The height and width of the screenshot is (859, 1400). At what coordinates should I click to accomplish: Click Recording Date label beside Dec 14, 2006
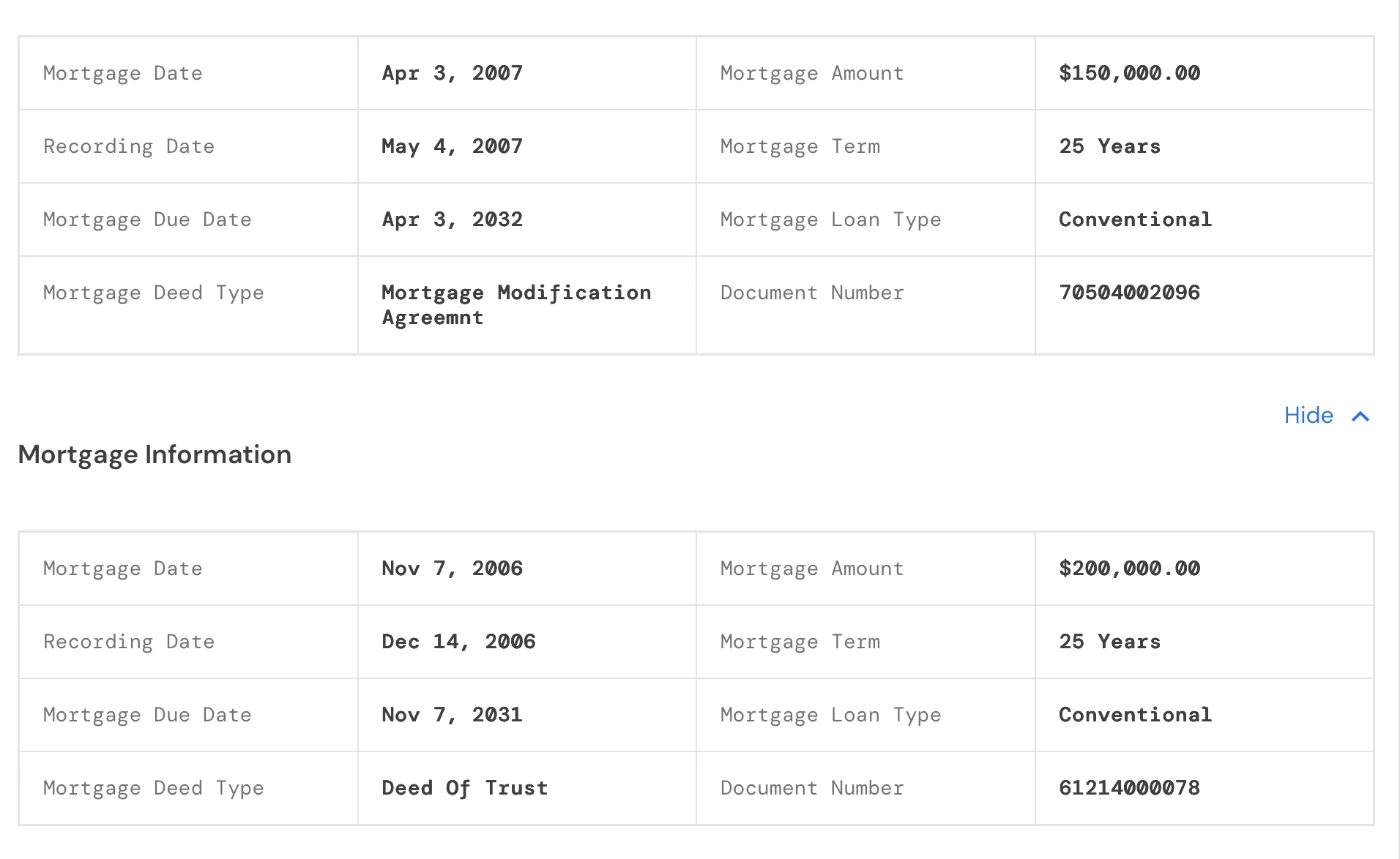point(129,641)
